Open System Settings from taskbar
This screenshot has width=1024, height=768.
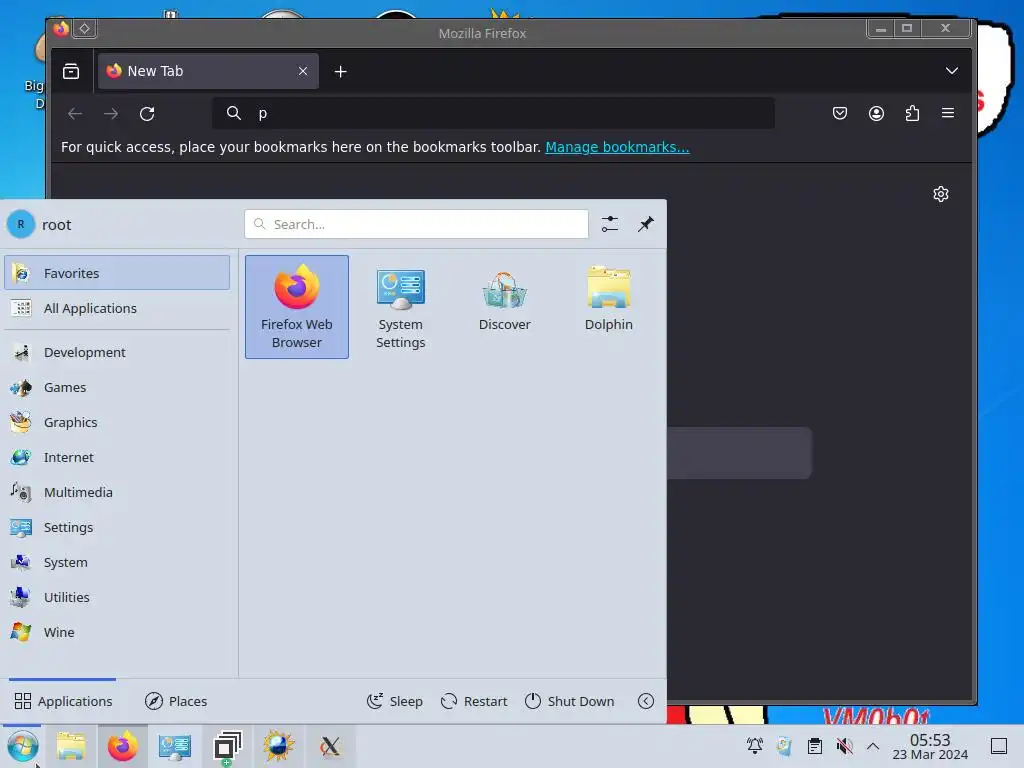[x=174, y=746]
